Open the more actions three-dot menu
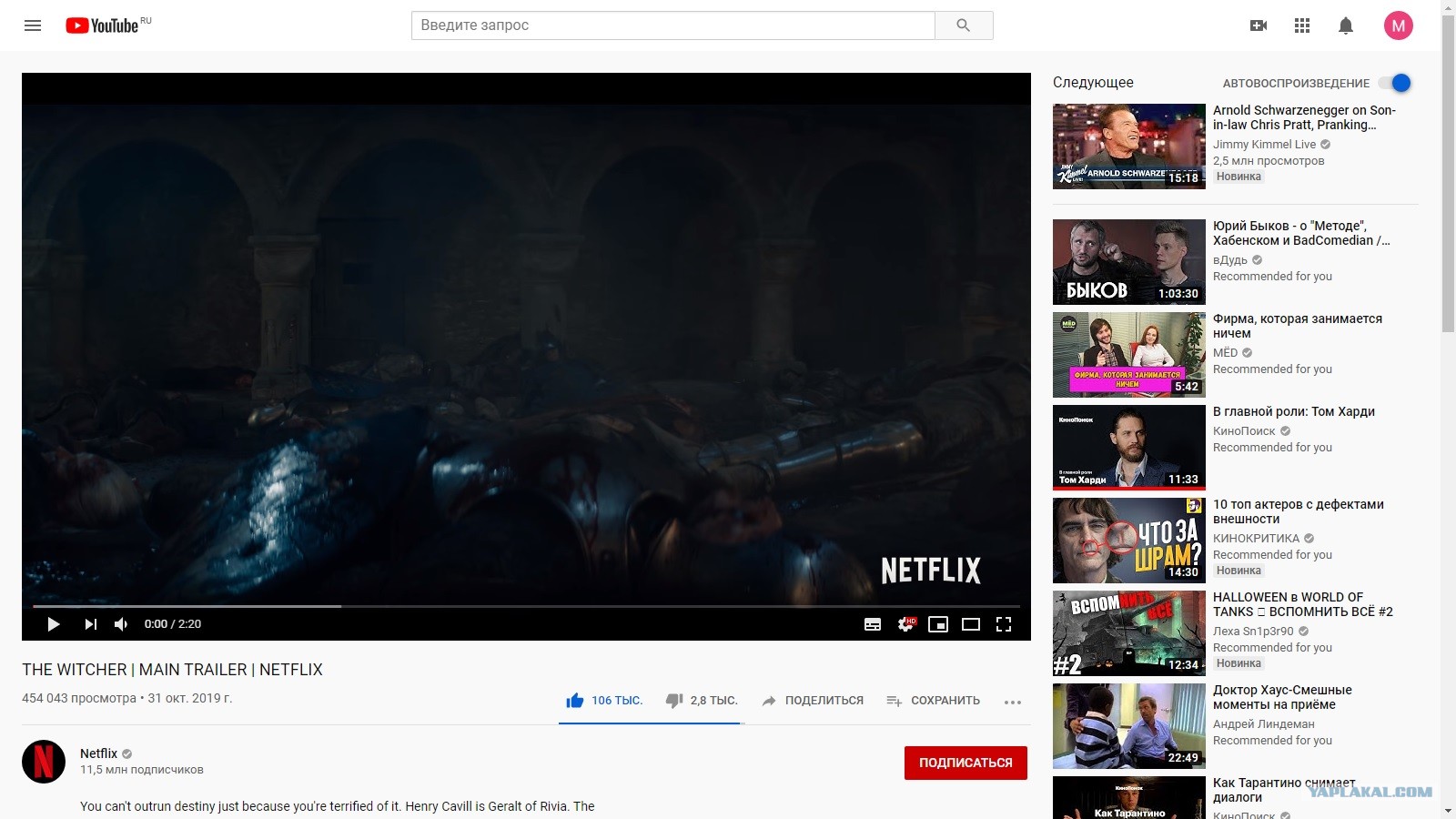The height and width of the screenshot is (819, 1456). [1013, 702]
